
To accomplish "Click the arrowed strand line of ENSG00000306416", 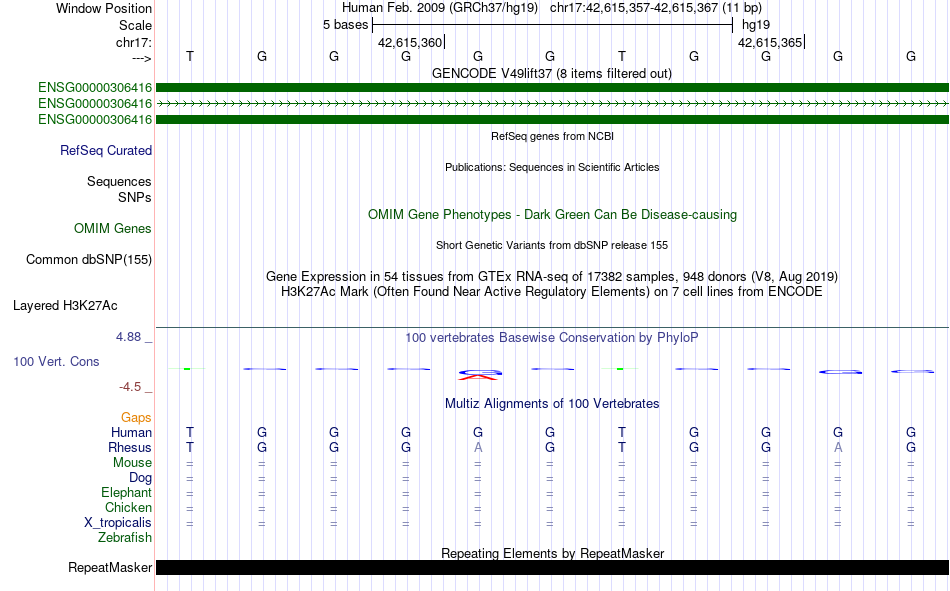I will [552, 104].
